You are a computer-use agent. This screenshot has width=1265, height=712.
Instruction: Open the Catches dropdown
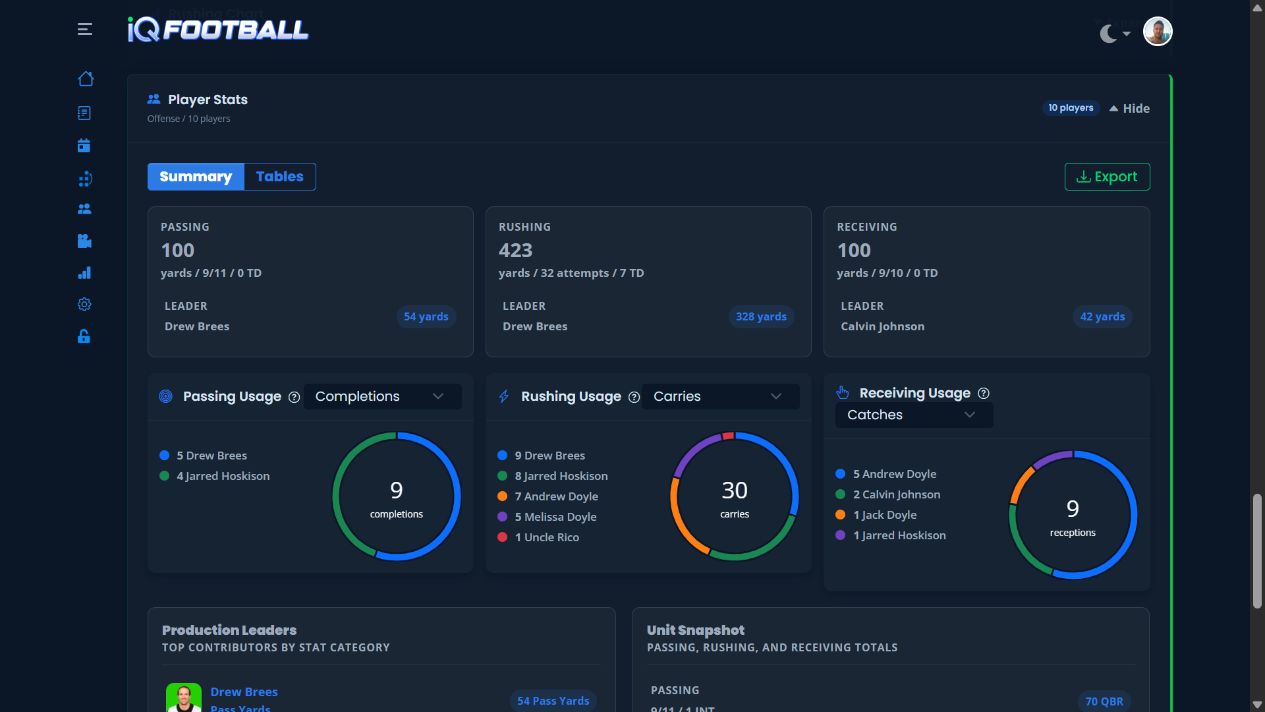914,415
